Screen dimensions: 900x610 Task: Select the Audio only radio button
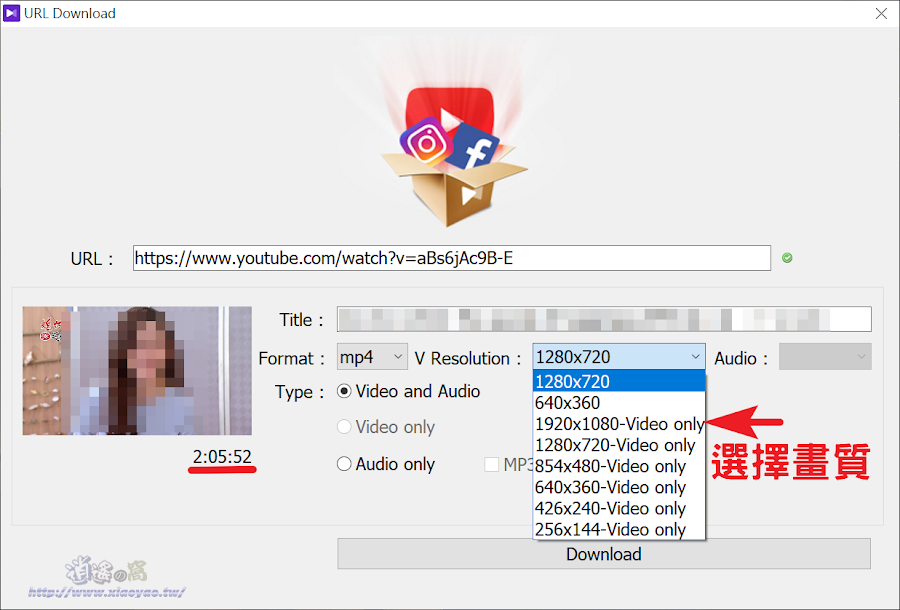click(344, 464)
